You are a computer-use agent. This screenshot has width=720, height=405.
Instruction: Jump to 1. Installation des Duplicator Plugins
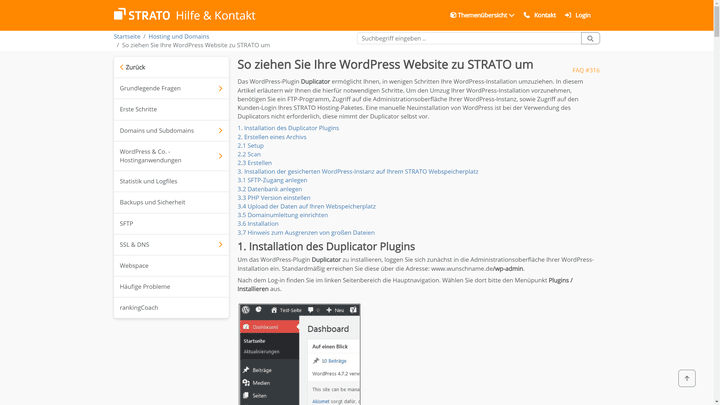point(288,128)
